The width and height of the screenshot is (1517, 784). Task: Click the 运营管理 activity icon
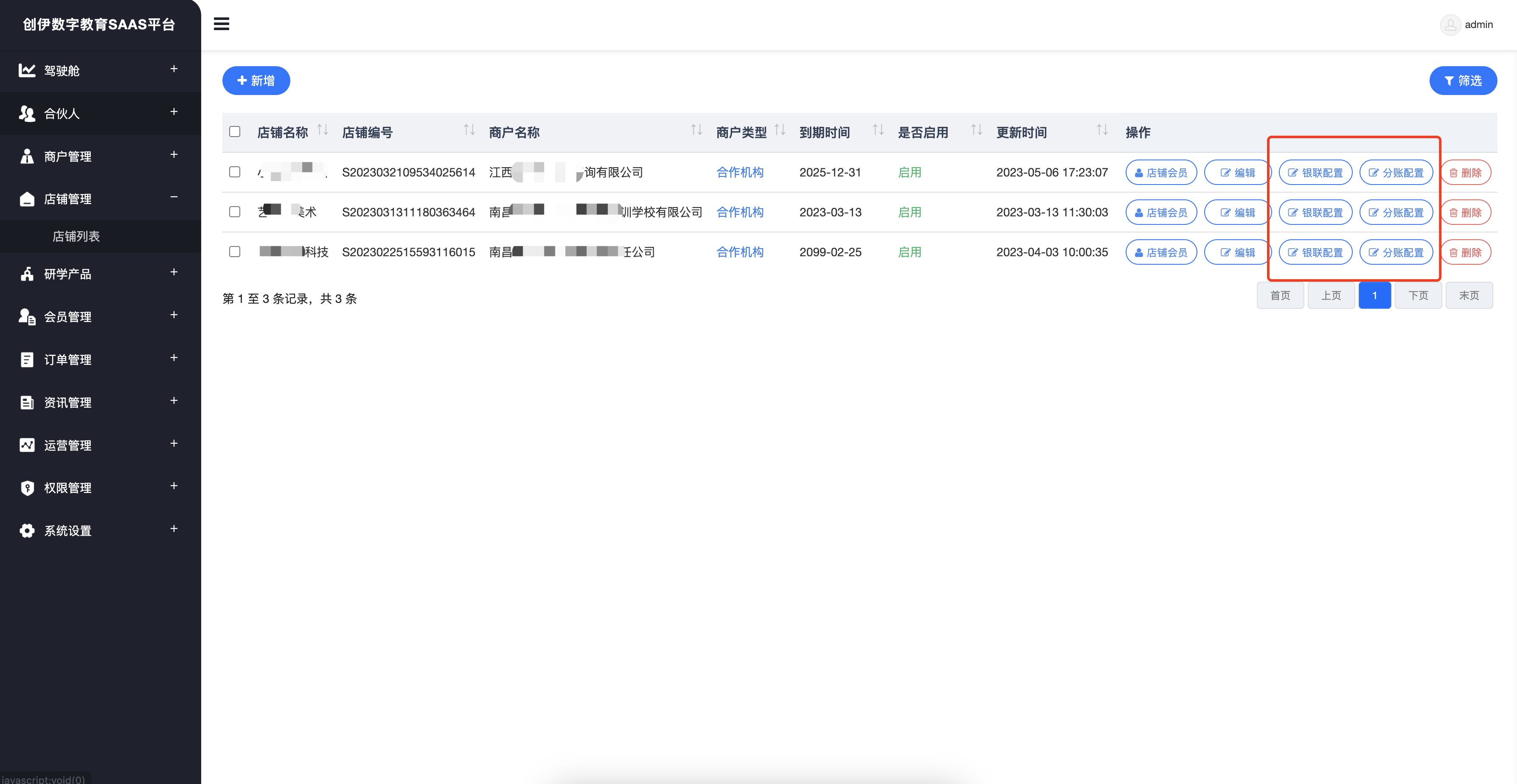point(27,445)
